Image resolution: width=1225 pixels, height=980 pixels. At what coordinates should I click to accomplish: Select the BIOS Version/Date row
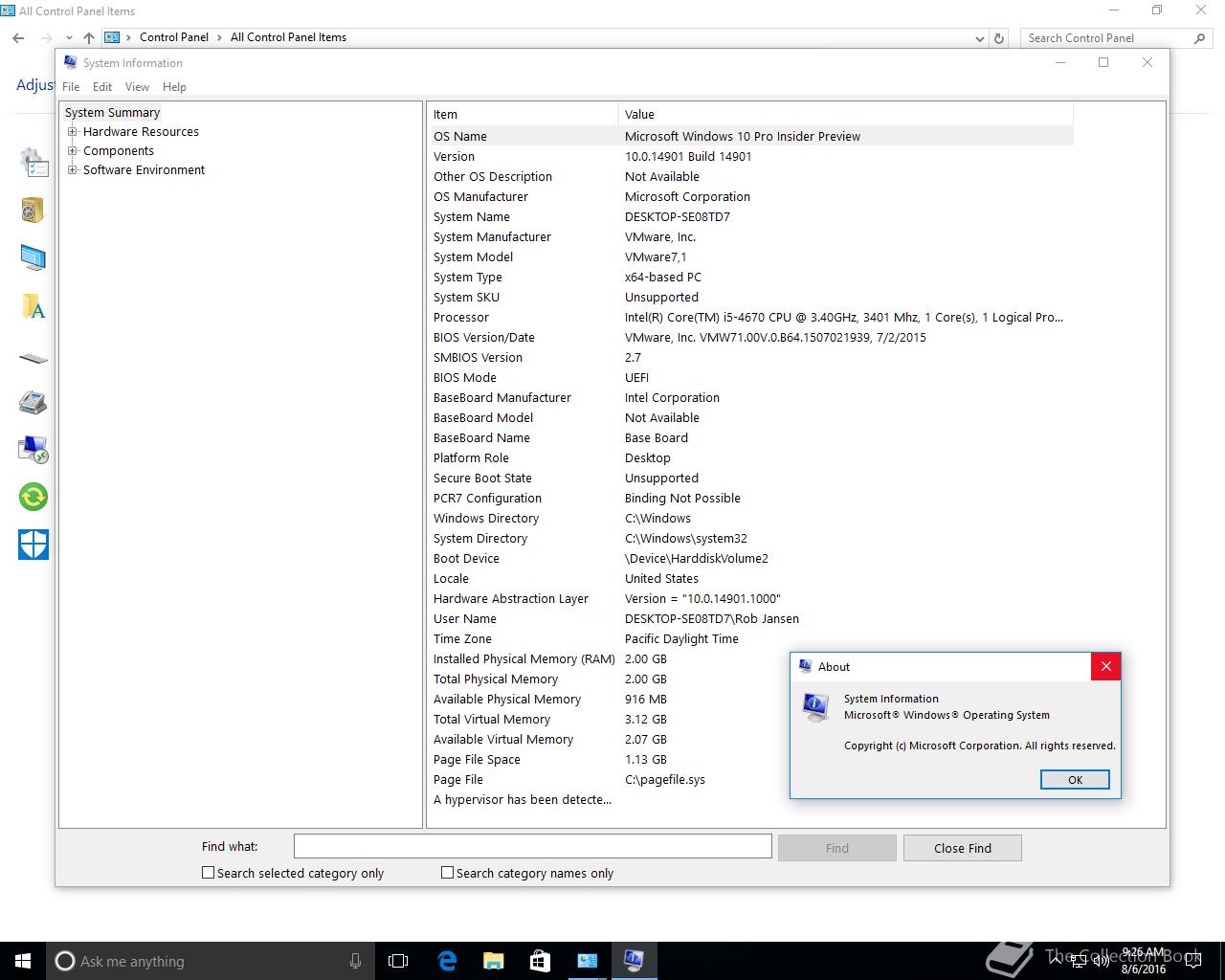point(751,338)
